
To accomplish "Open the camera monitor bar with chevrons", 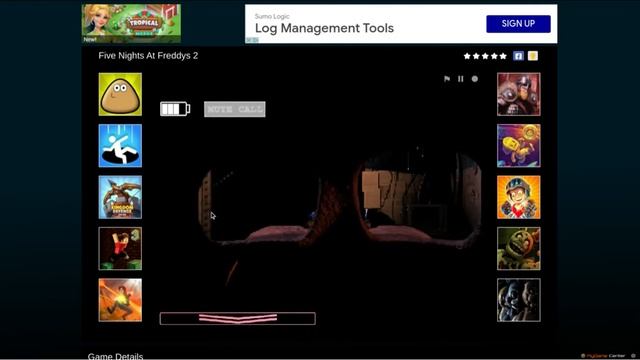I will click(238, 318).
